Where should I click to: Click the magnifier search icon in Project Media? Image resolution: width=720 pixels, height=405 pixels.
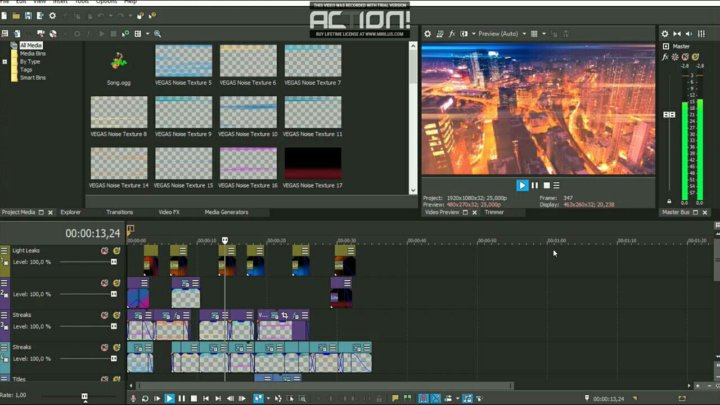[x=157, y=34]
